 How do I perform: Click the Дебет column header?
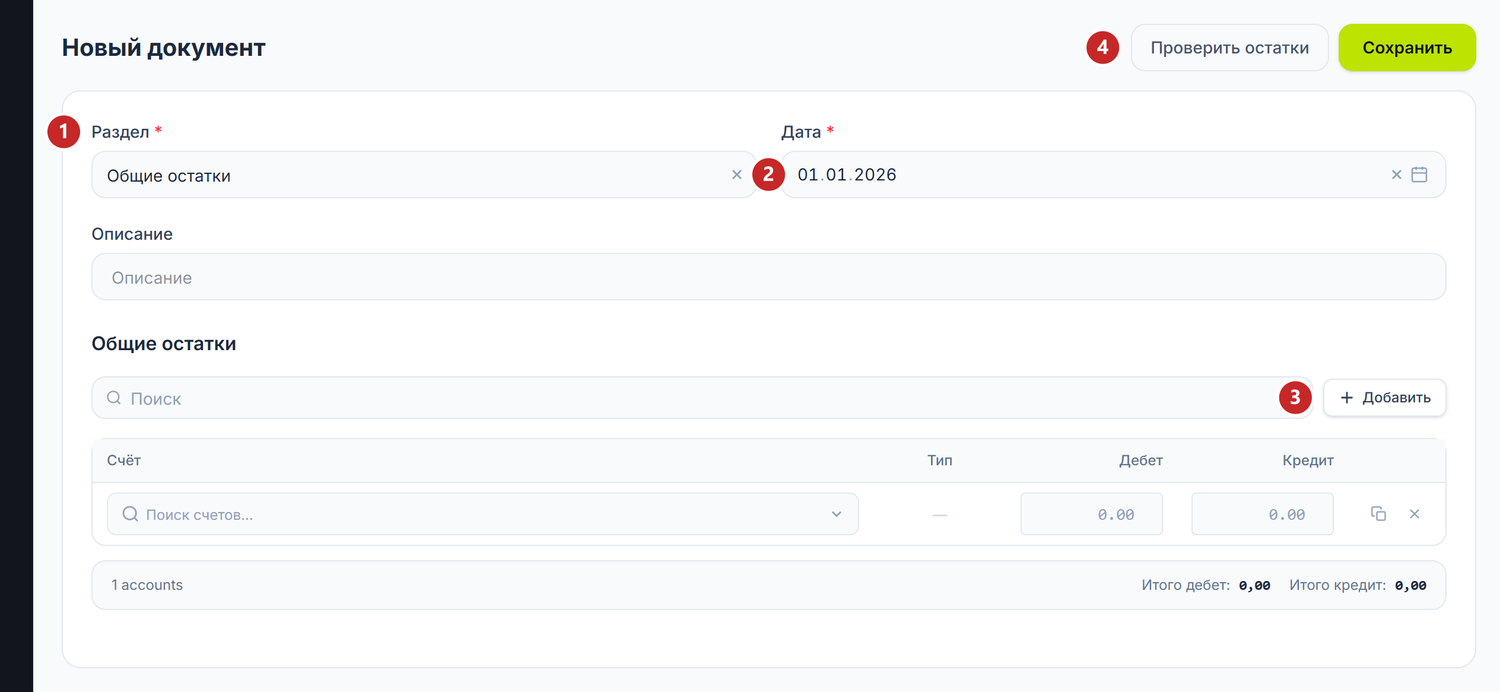coord(1141,461)
